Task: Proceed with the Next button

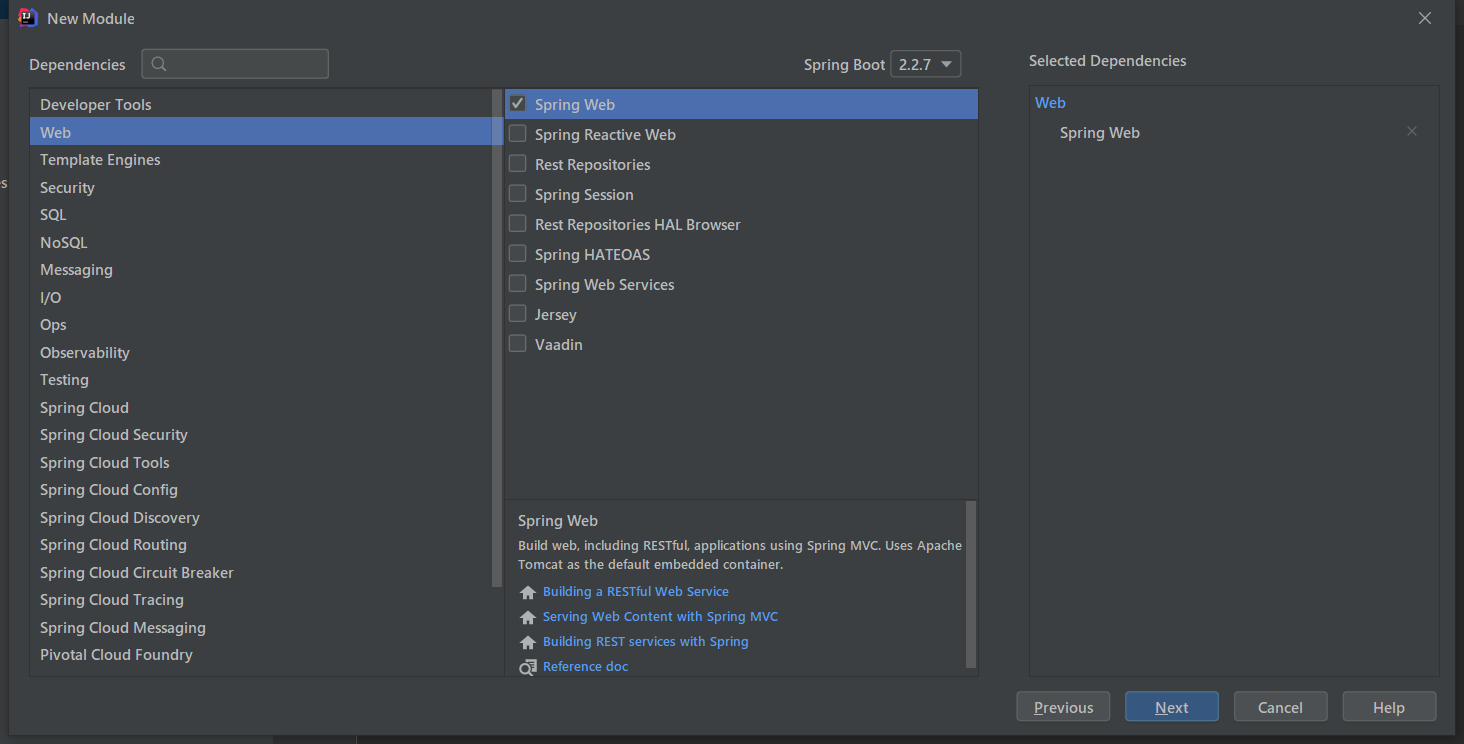Action: coord(1172,707)
